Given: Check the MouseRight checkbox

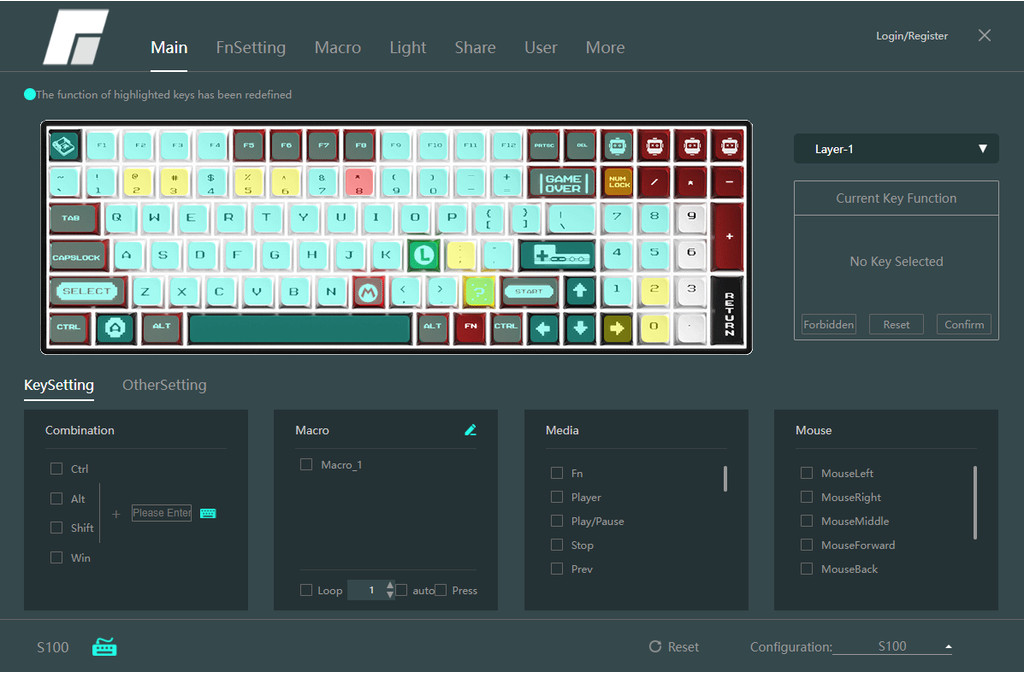Looking at the screenshot, I should click(807, 497).
